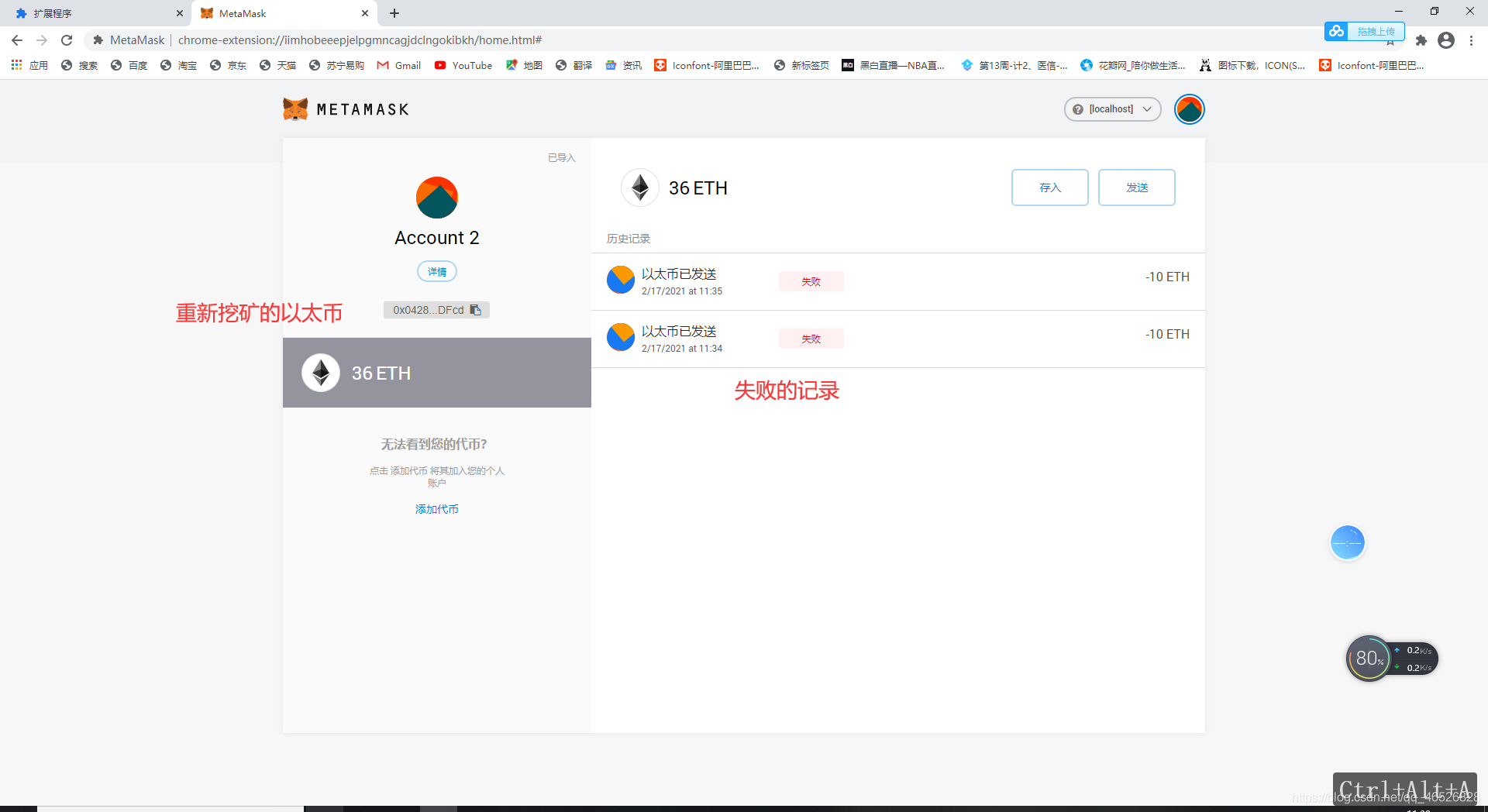The width and height of the screenshot is (1488, 812).
Task: Click the 失败 badge of 11:35 transaction
Action: [x=811, y=282]
